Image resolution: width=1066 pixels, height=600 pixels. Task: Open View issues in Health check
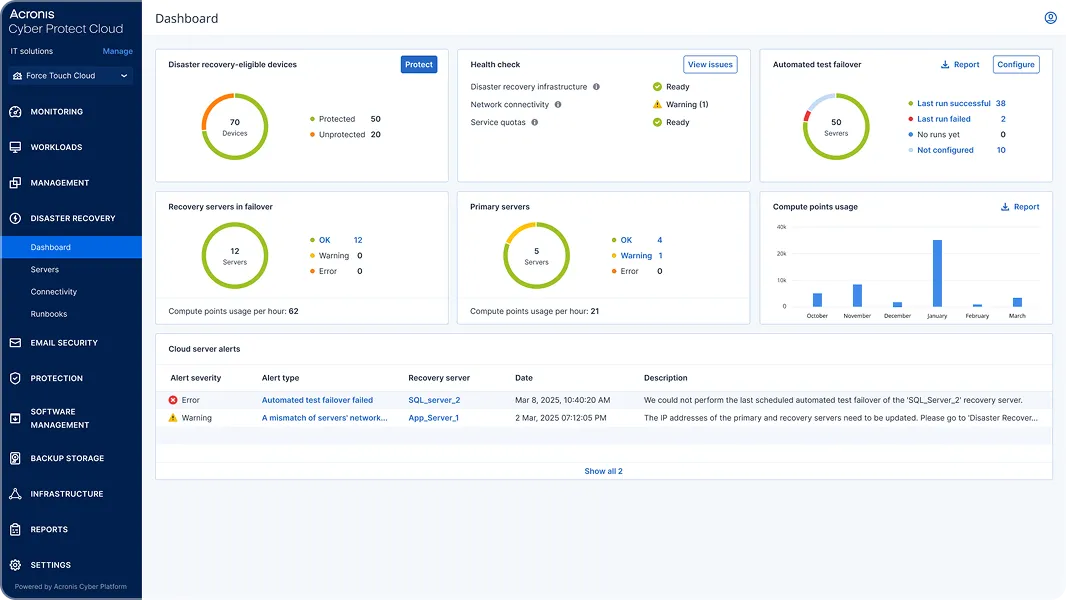(710, 64)
